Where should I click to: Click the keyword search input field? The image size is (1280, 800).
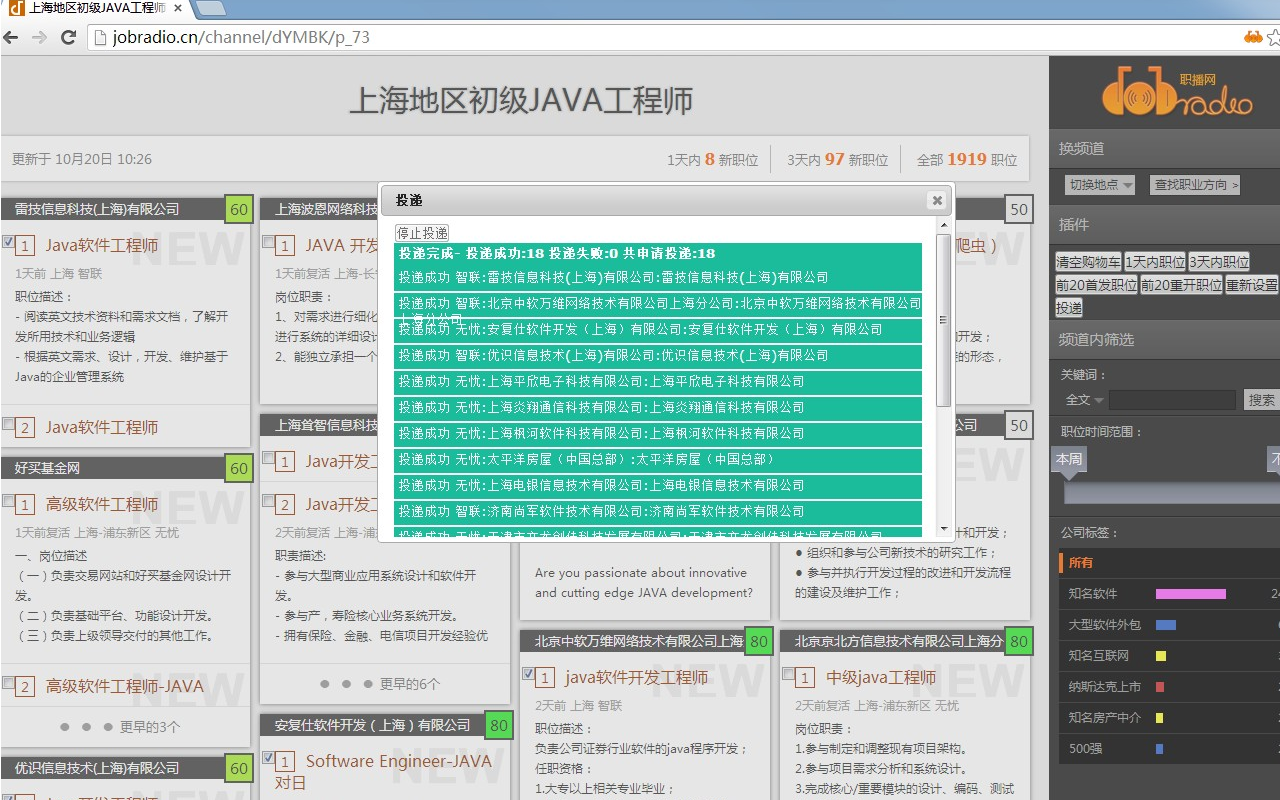click(1172, 400)
